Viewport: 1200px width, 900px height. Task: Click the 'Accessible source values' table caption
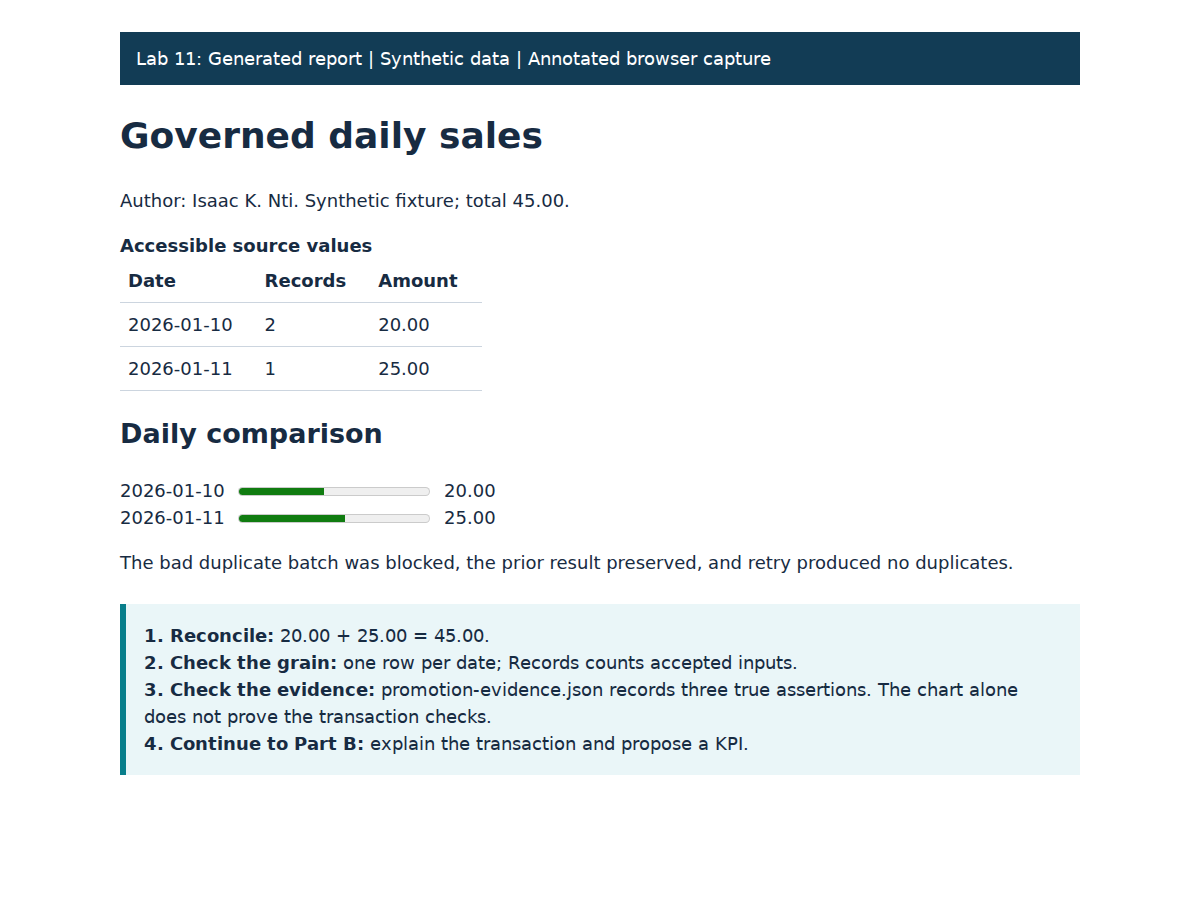point(246,246)
